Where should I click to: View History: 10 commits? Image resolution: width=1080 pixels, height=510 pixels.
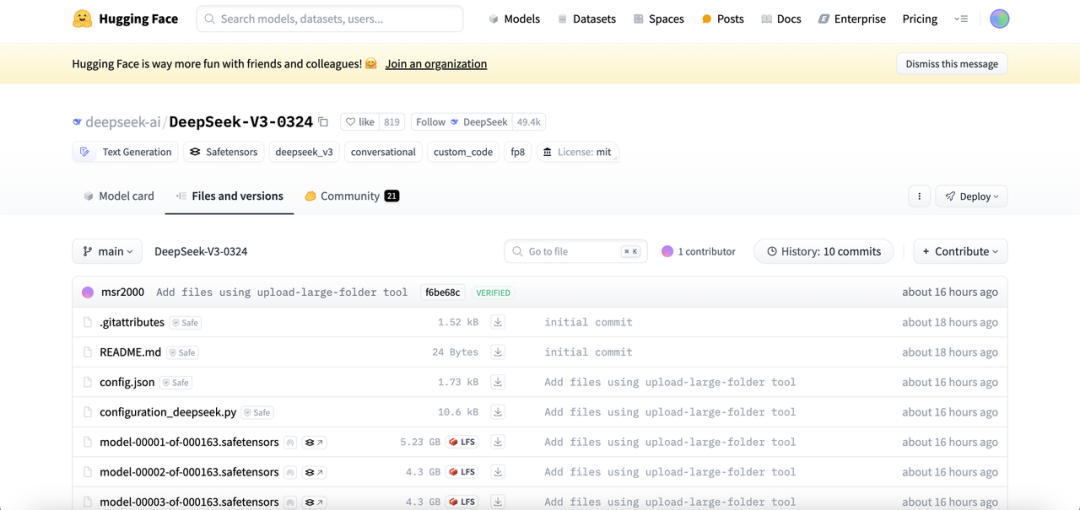[x=823, y=252]
